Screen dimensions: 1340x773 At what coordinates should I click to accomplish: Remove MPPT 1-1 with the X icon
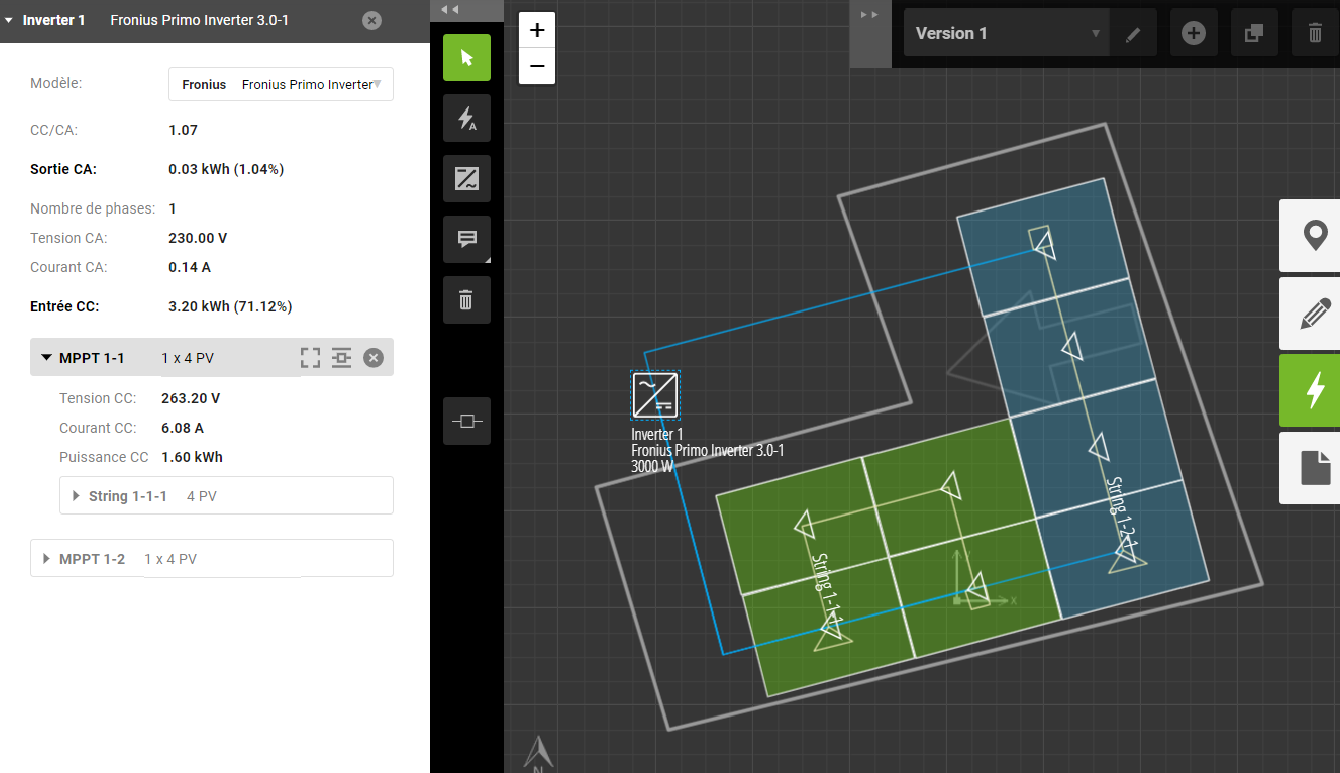(373, 358)
